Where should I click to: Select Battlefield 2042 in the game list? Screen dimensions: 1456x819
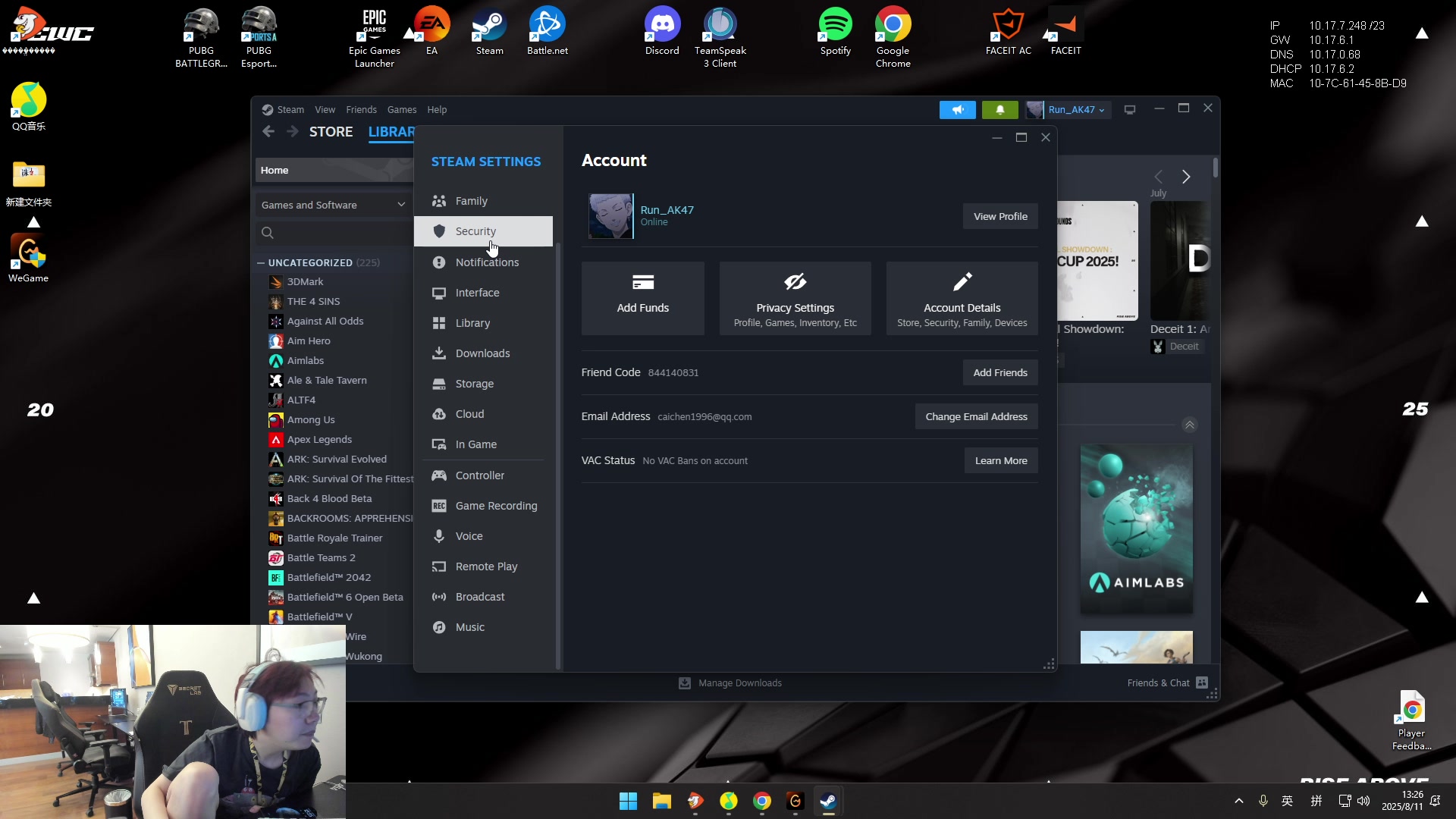point(329,578)
